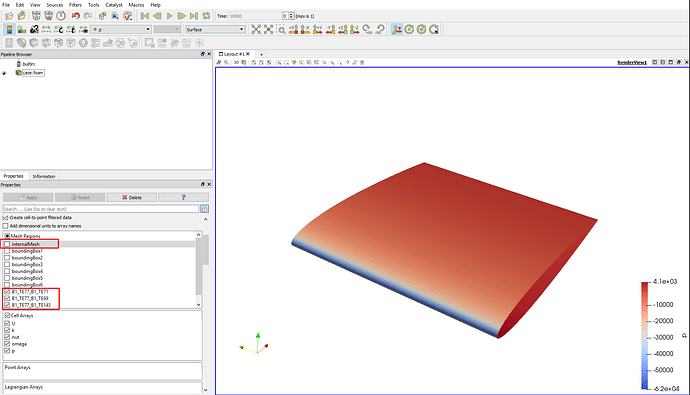The height and width of the screenshot is (395, 690).
Task: Add a new layout tab with plus
Action: point(261,54)
